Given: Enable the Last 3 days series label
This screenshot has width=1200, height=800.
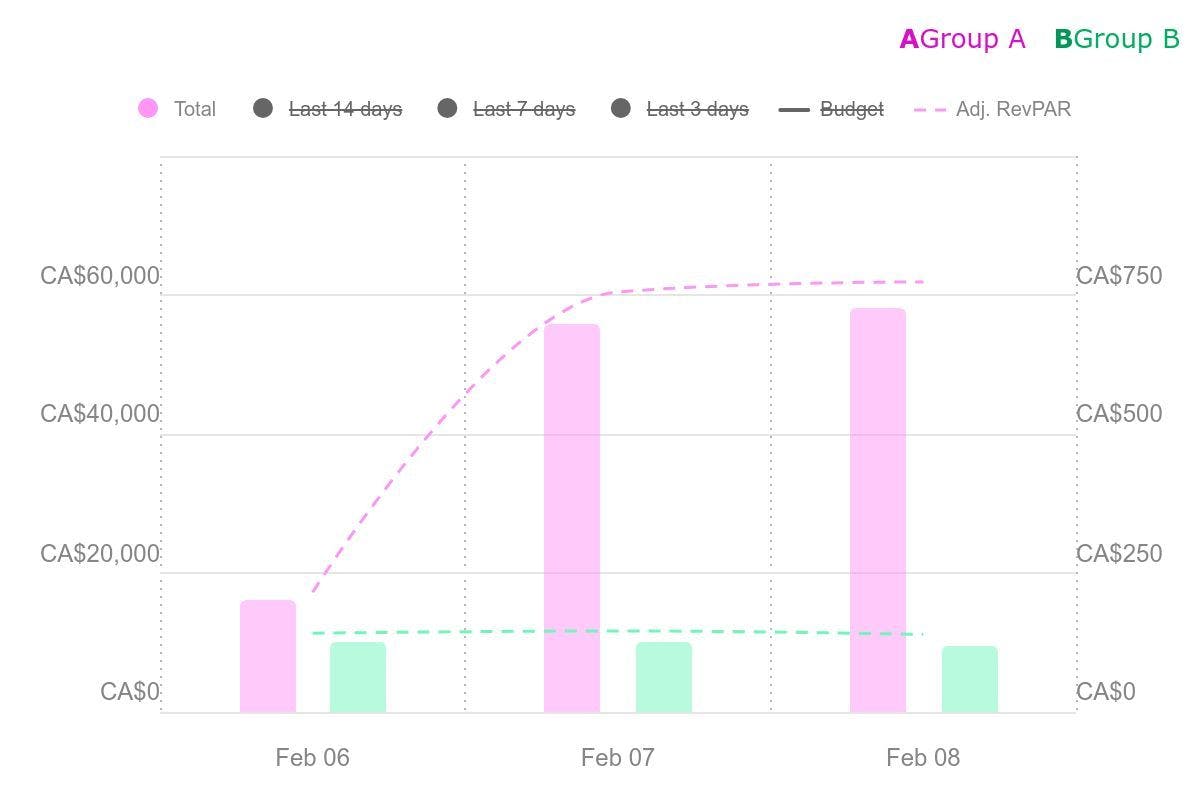Looking at the screenshot, I should 697,109.
